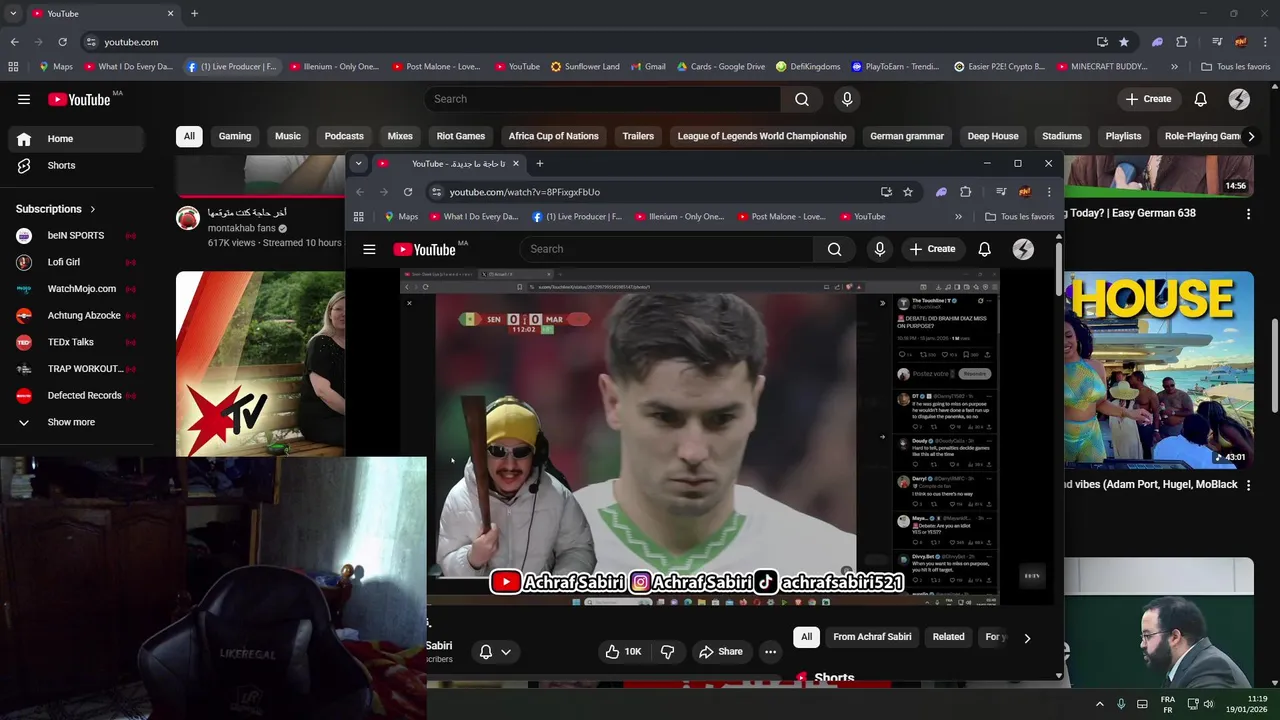Like the video with the 10K thumbs up
Viewport: 1280px width, 720px height.
[623, 652]
